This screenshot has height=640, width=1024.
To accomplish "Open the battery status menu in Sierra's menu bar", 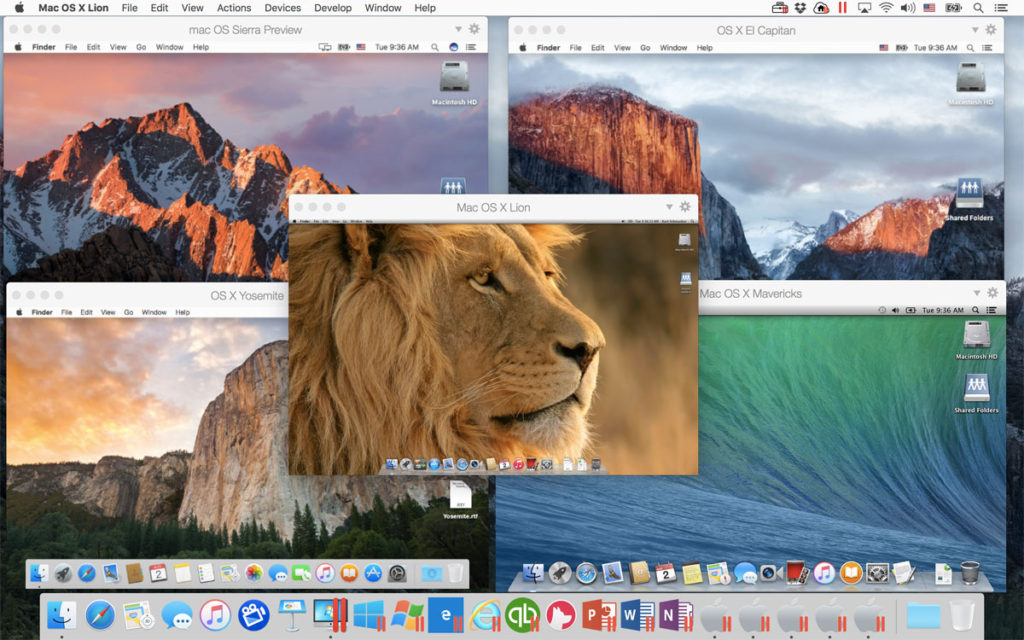I will (x=344, y=46).
